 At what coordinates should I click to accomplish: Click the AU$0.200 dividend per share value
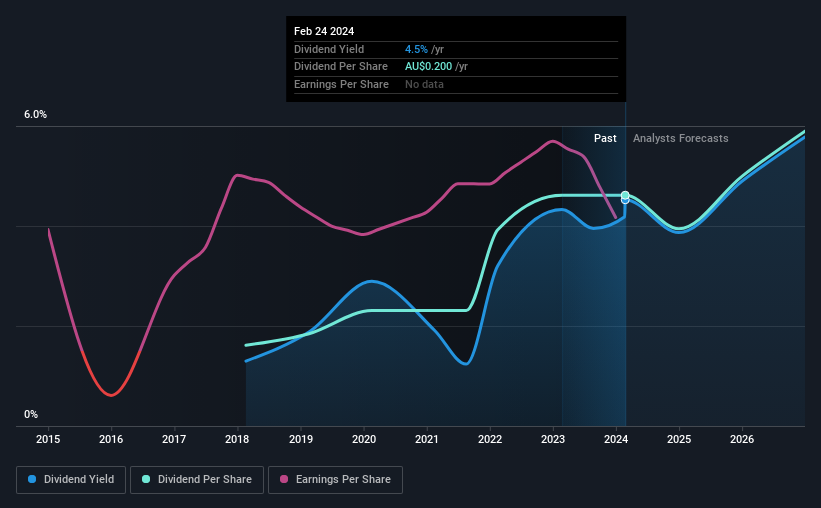pyautogui.click(x=428, y=67)
